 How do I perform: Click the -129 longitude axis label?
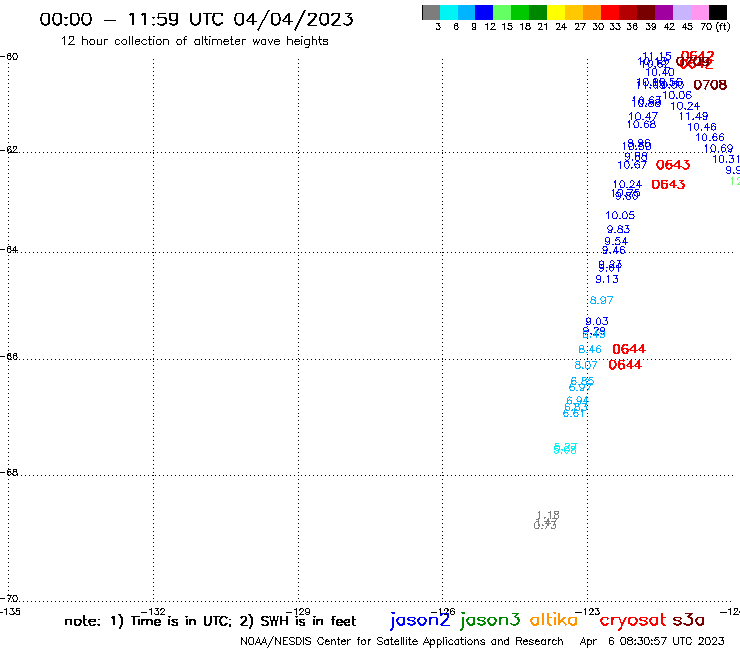[298, 612]
